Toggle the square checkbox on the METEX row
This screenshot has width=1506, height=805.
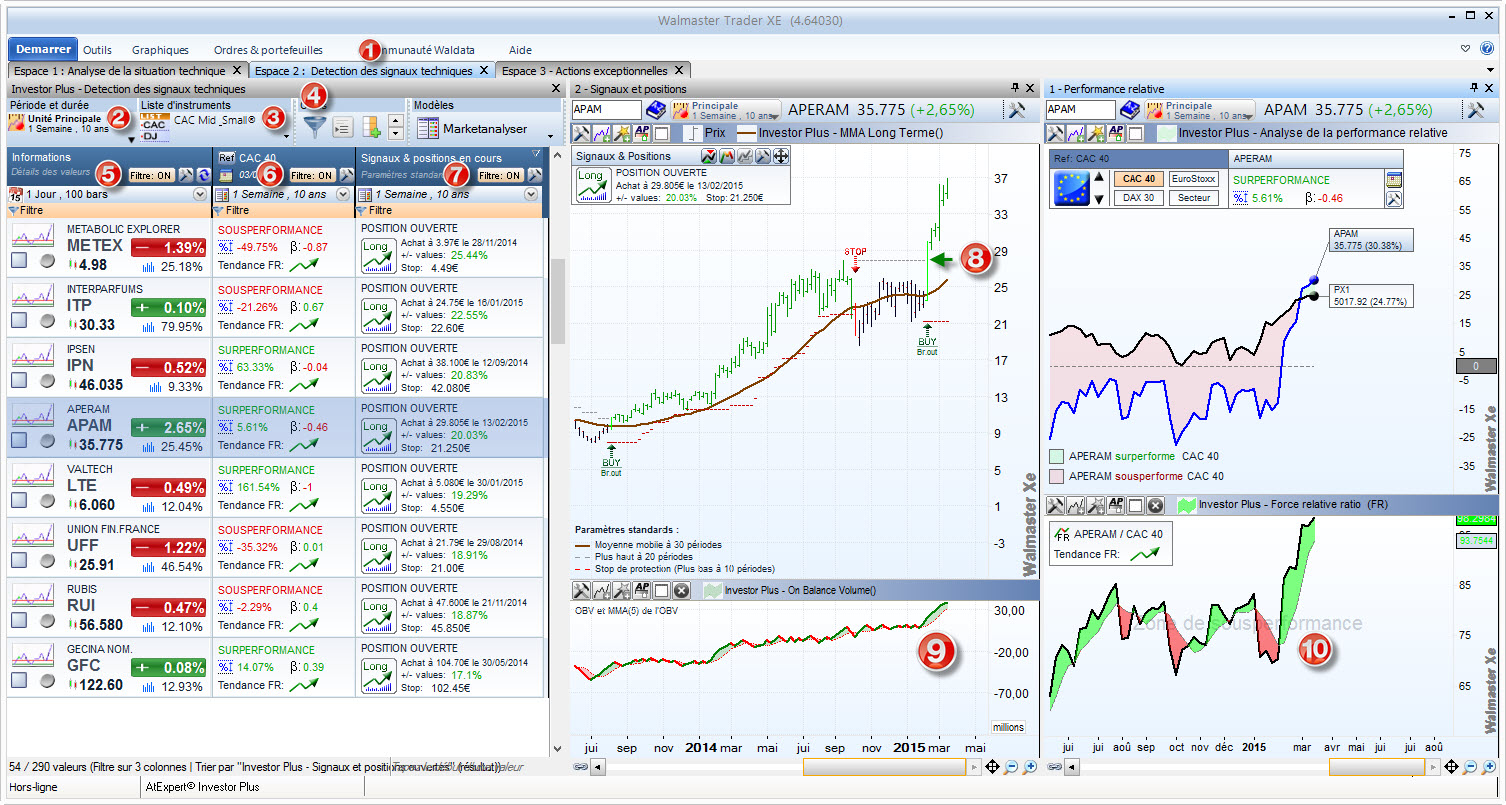[x=20, y=261]
